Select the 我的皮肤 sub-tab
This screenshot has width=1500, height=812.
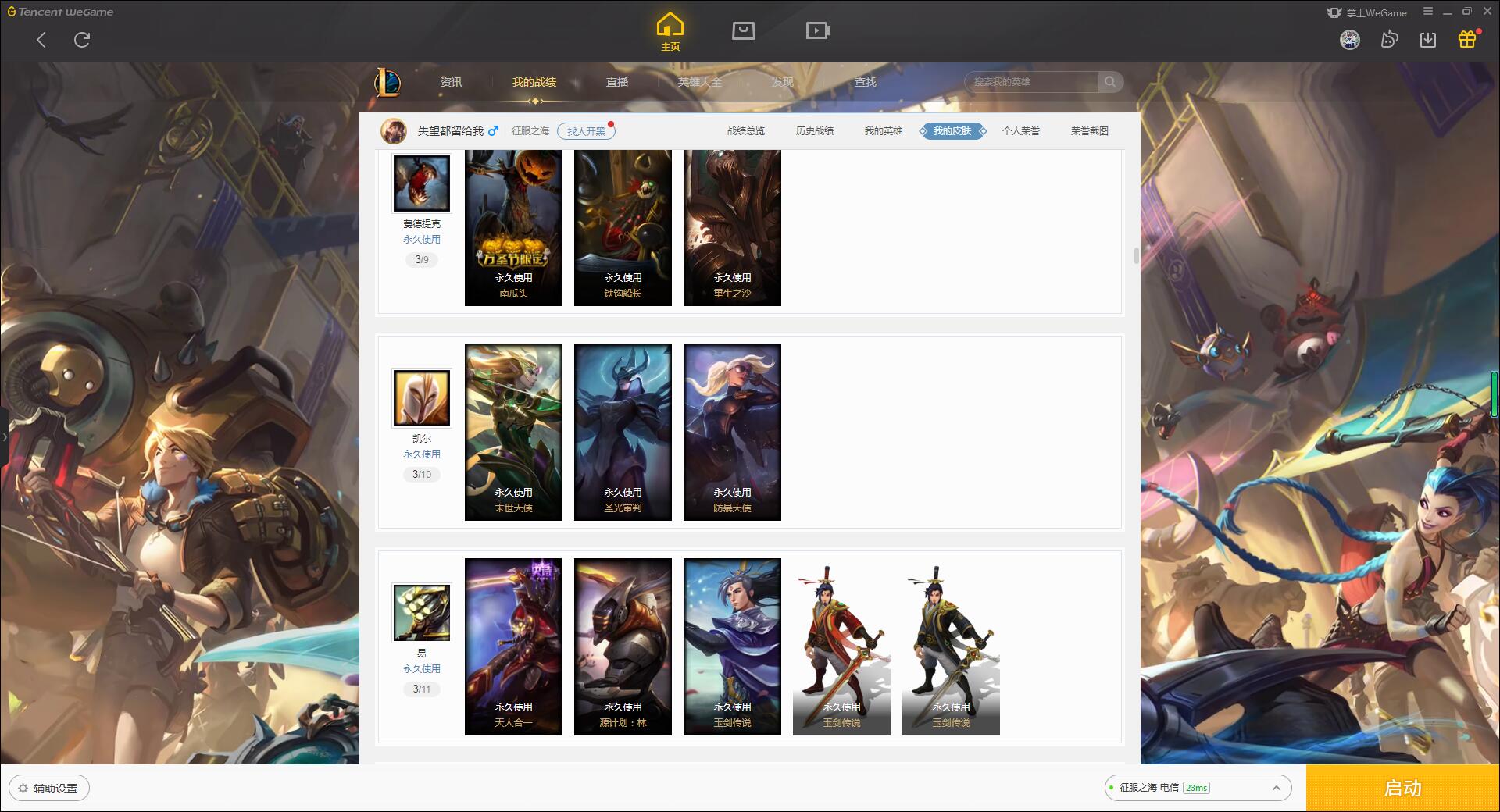(952, 131)
